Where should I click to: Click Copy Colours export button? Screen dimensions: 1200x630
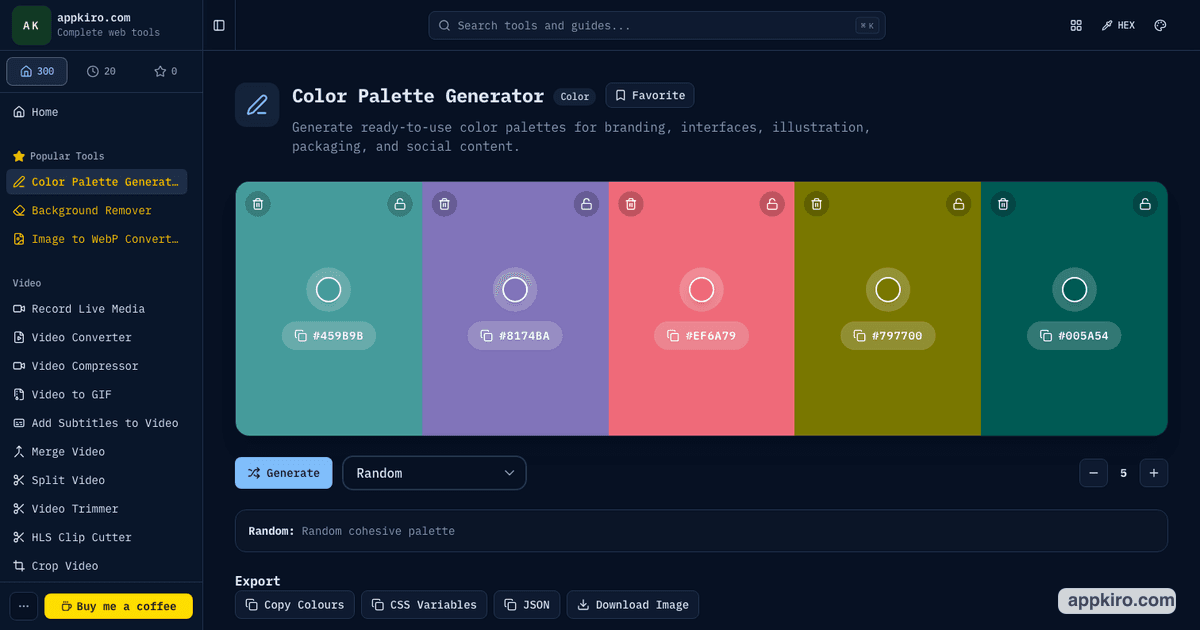pos(295,605)
